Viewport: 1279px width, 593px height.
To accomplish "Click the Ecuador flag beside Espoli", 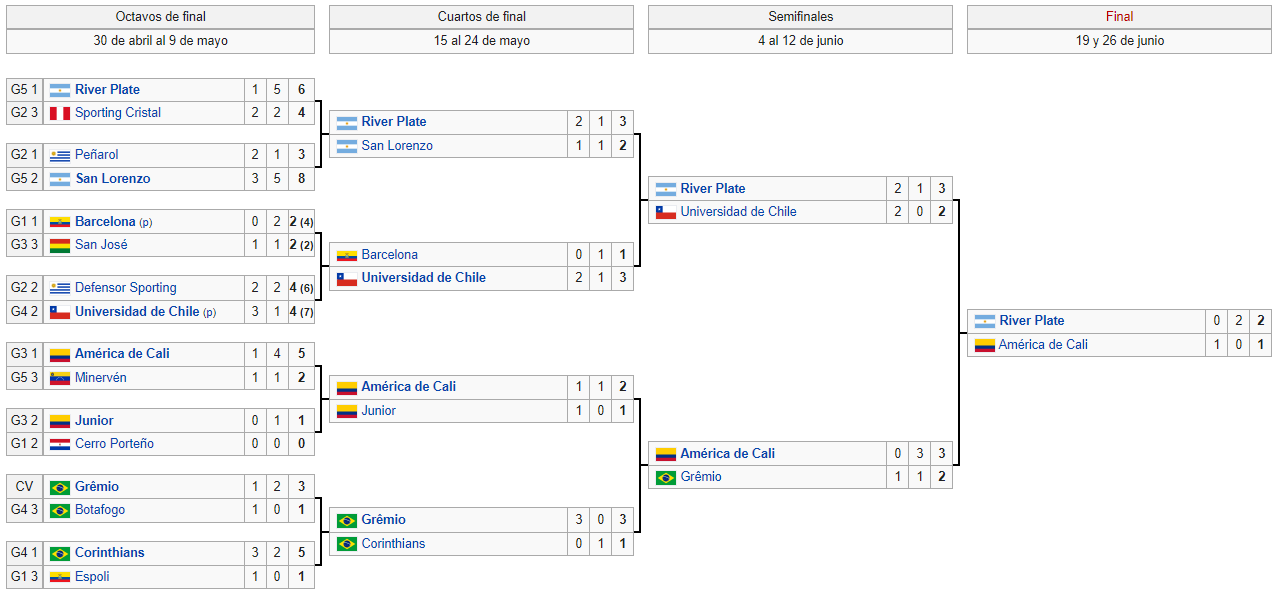I will [60, 577].
